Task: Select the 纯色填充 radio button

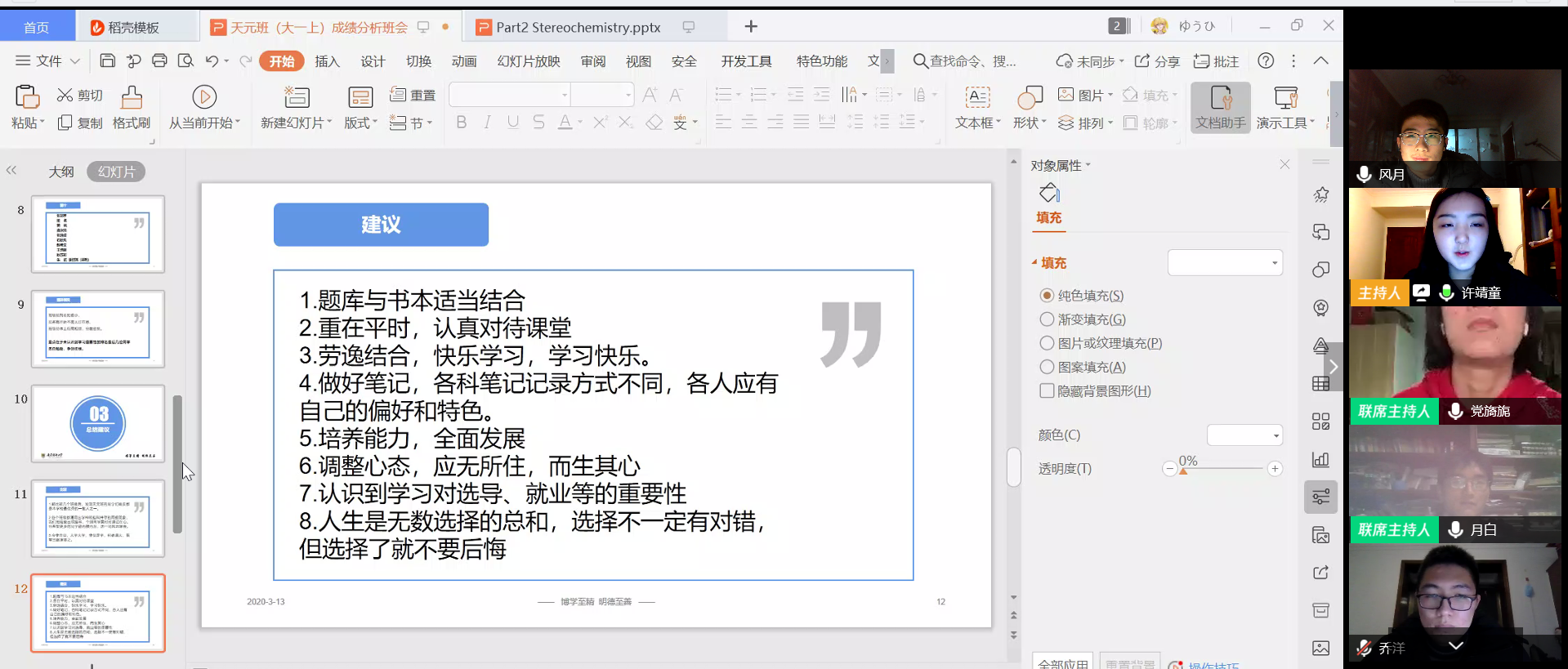Action: 1047,296
